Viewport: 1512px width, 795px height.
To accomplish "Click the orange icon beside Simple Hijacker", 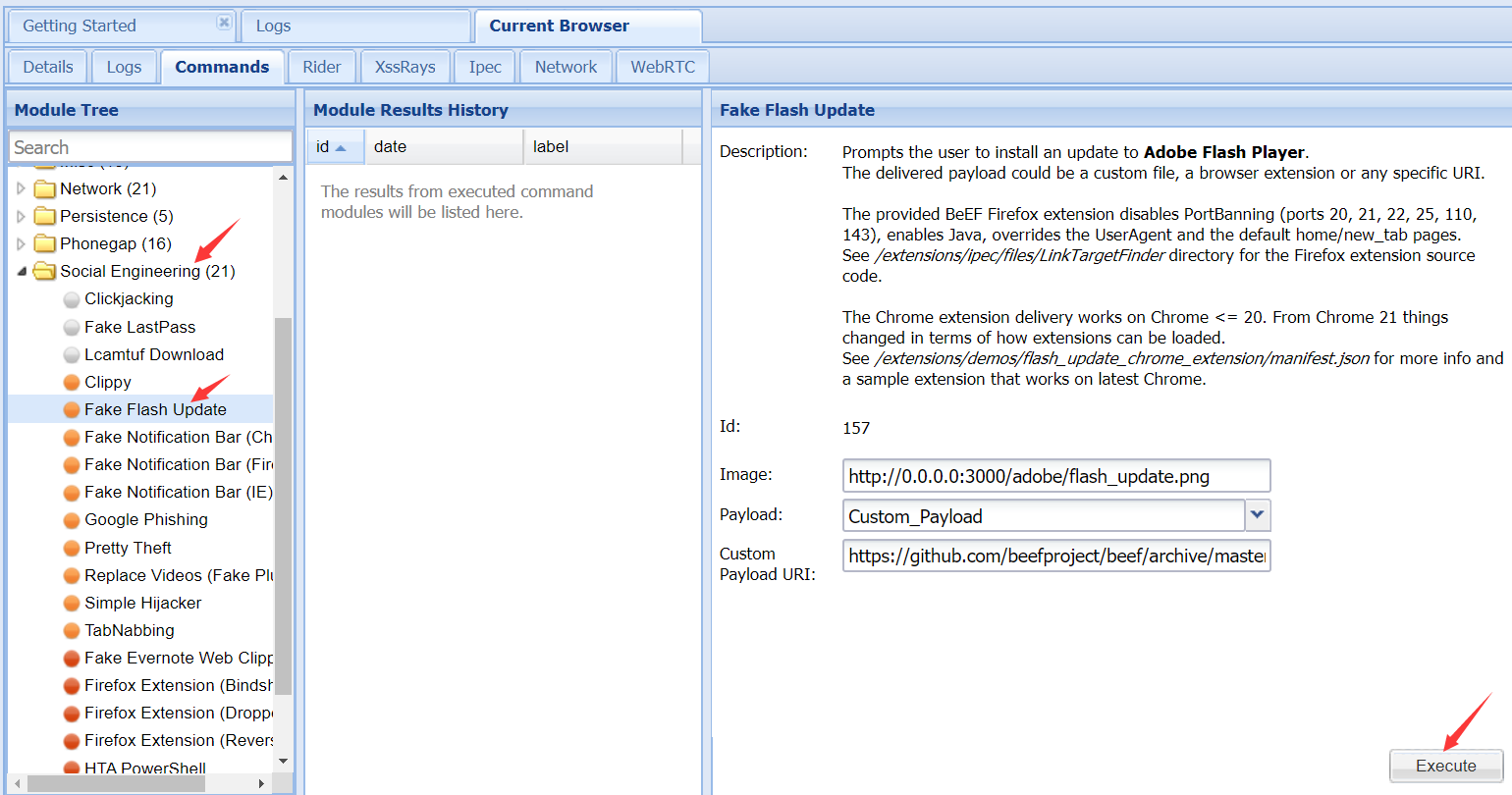I will click(72, 603).
